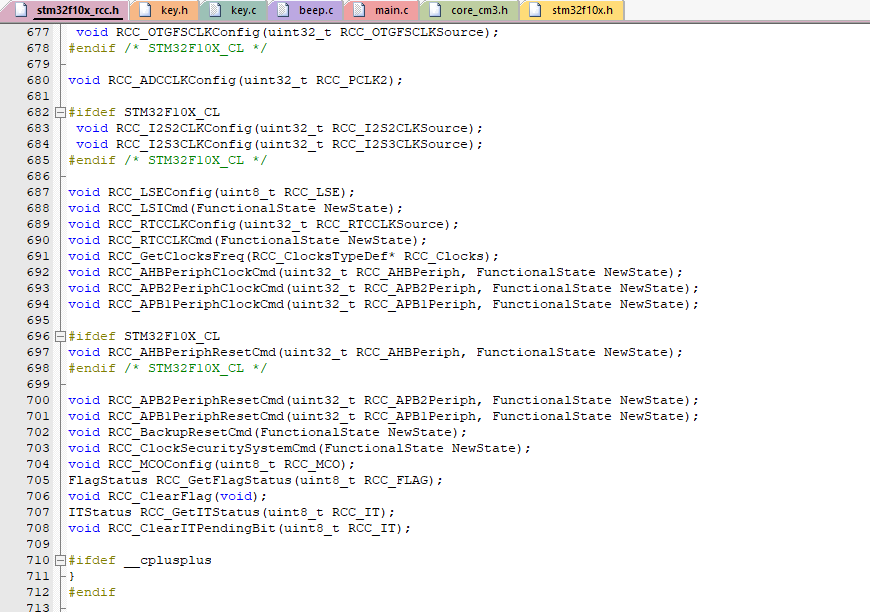Click RCC_RTCCLKConfig function name
870x612 pixels.
pos(172,225)
